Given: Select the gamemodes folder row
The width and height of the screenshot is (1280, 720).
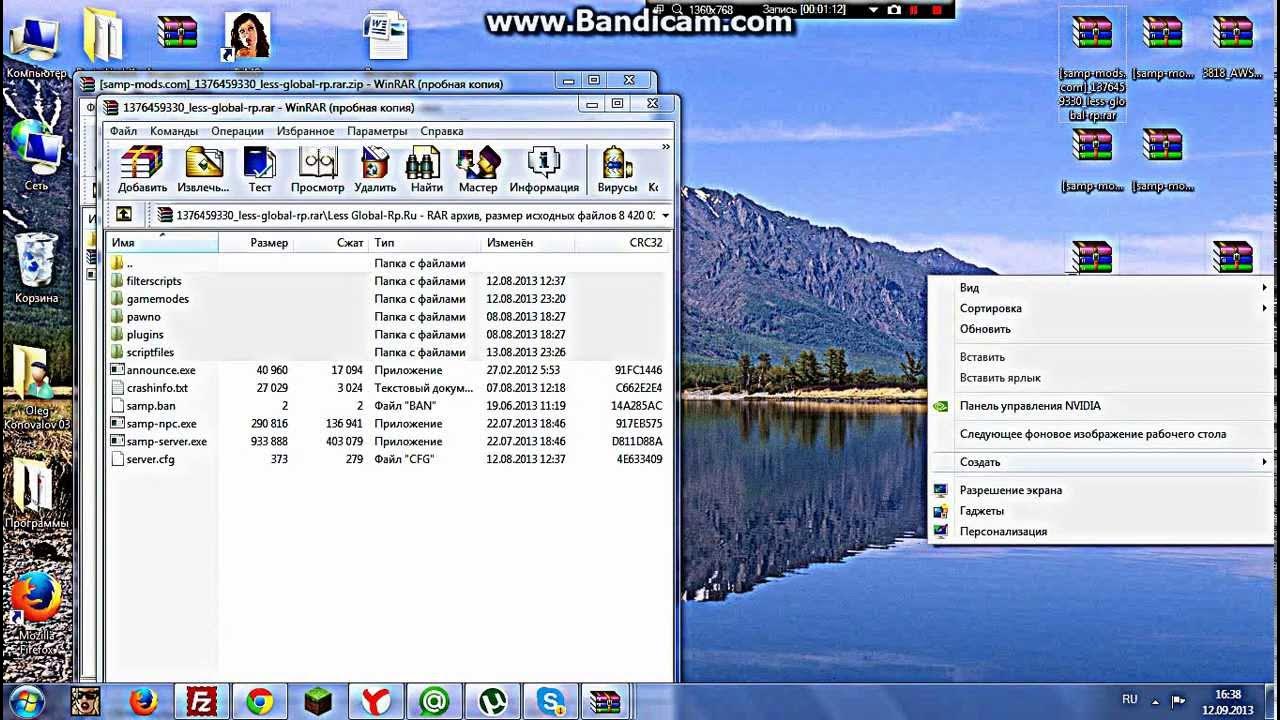Looking at the screenshot, I should click(x=387, y=299).
